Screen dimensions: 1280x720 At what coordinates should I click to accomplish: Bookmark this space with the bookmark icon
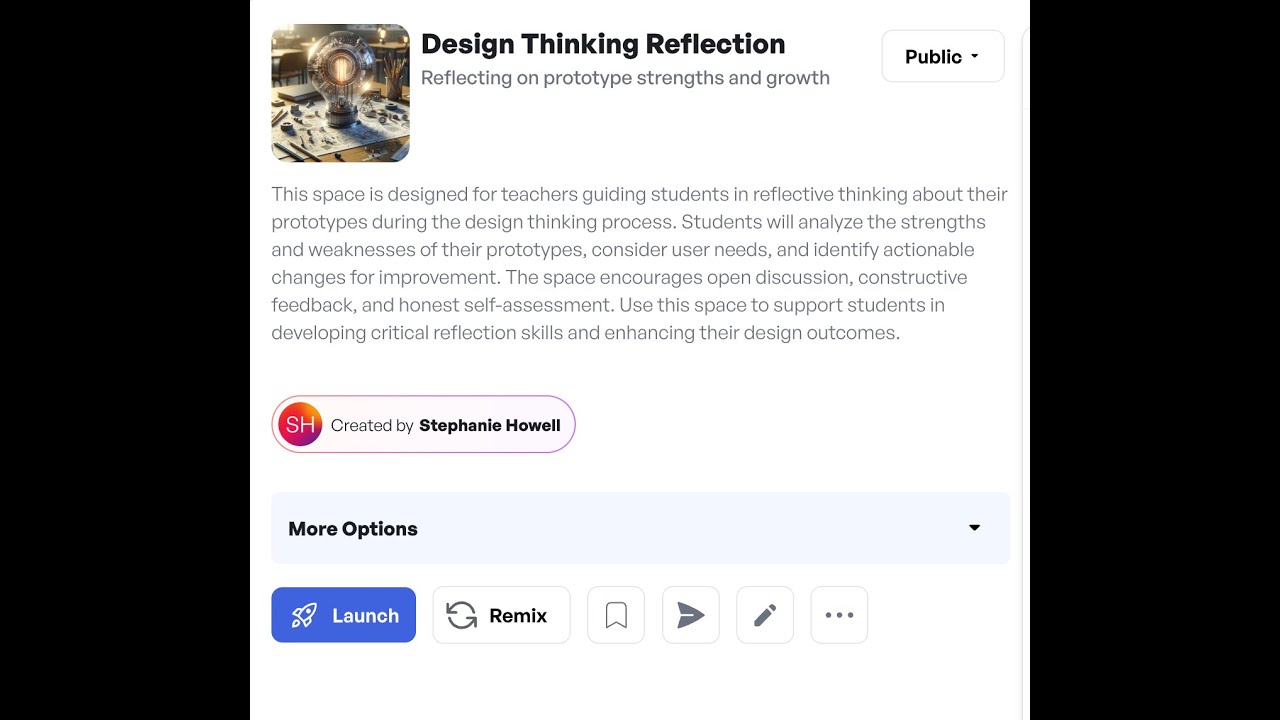point(616,615)
